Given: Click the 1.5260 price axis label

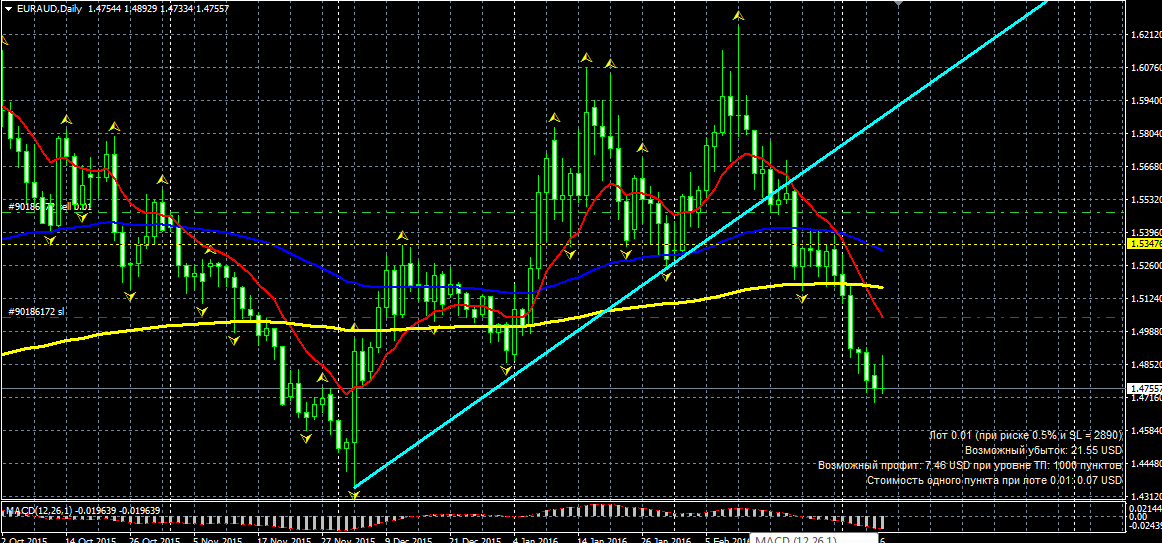Looking at the screenshot, I should (x=1146, y=266).
